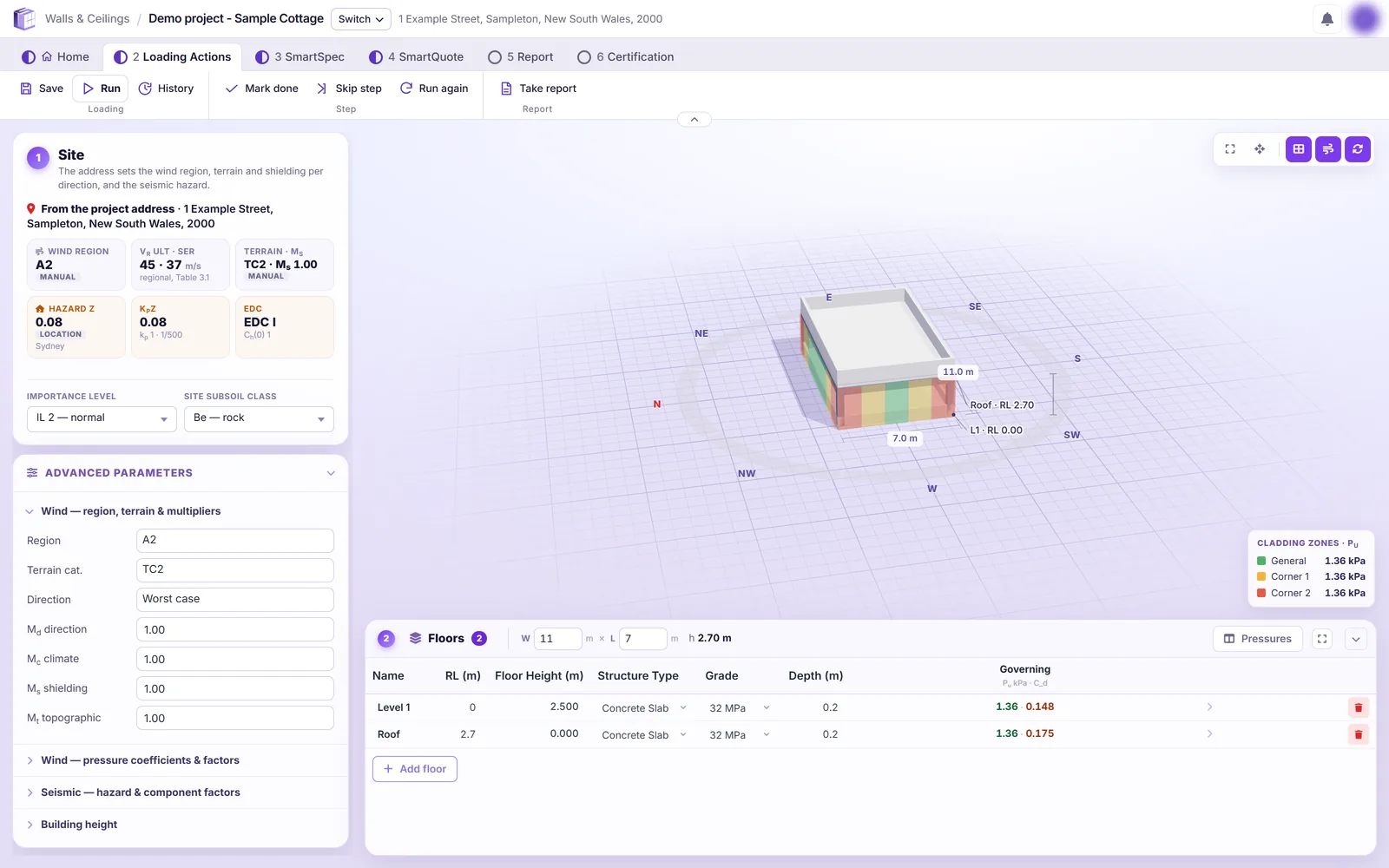Open the Switch project dropdown
This screenshot has width=1389, height=868.
(361, 19)
